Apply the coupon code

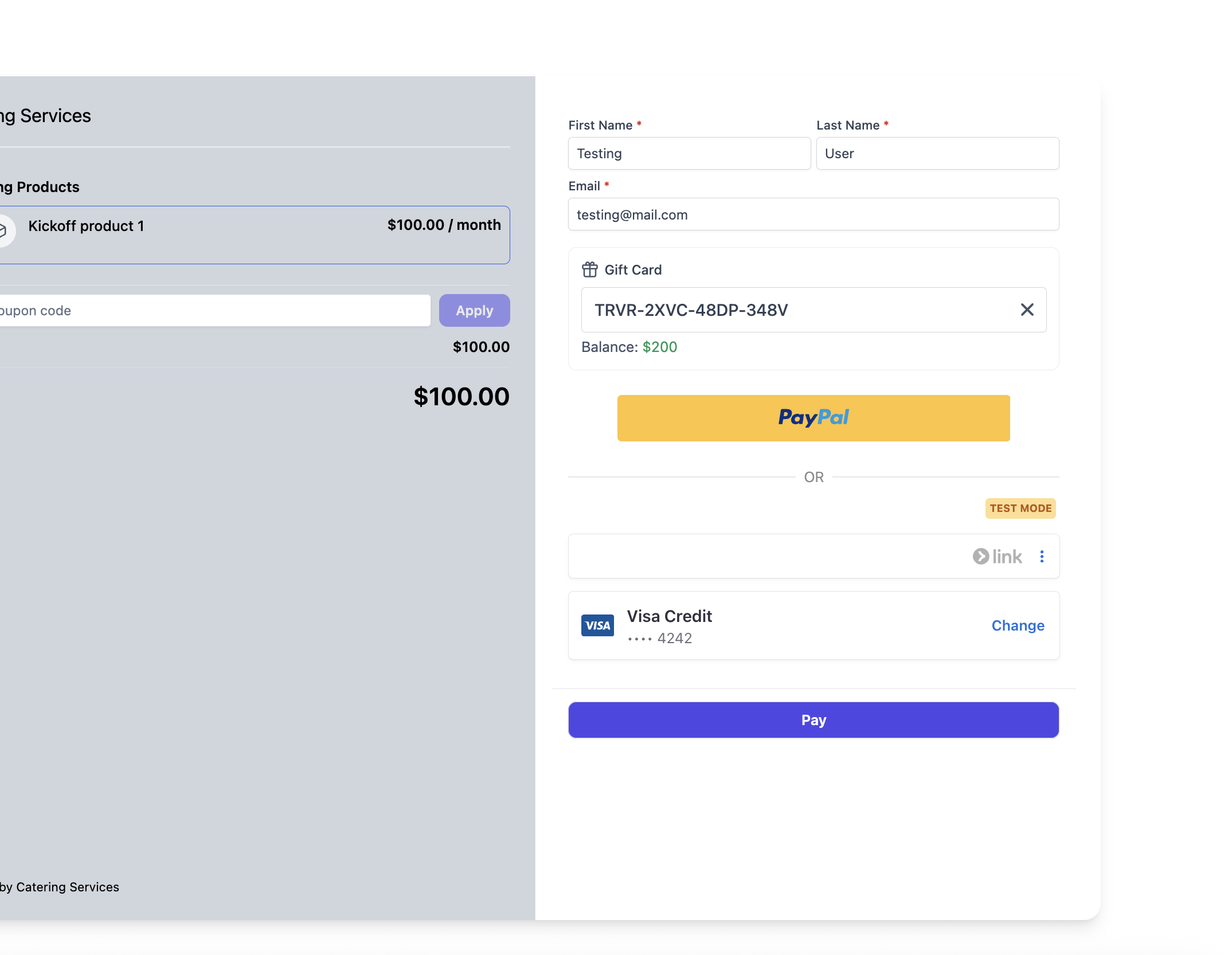coord(474,310)
